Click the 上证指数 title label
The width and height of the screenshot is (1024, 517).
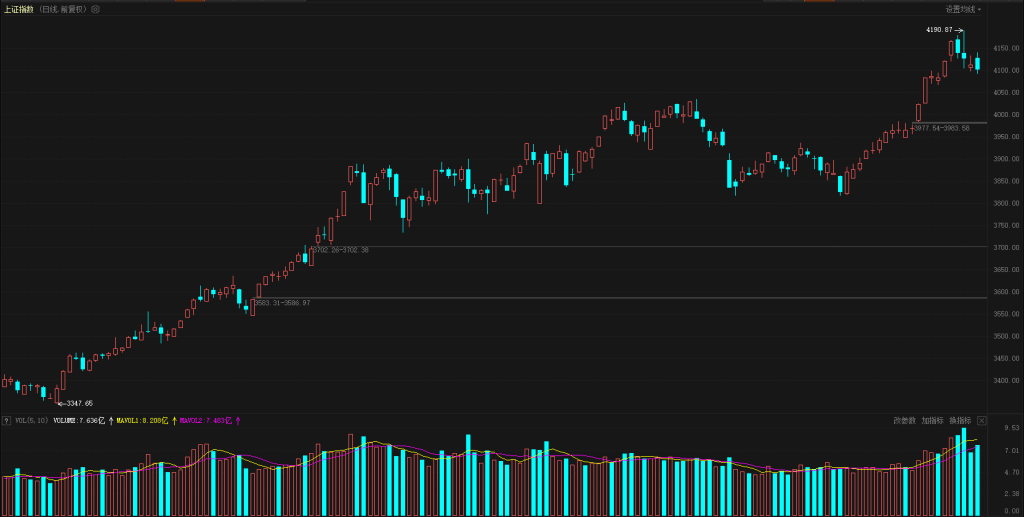pos(19,9)
